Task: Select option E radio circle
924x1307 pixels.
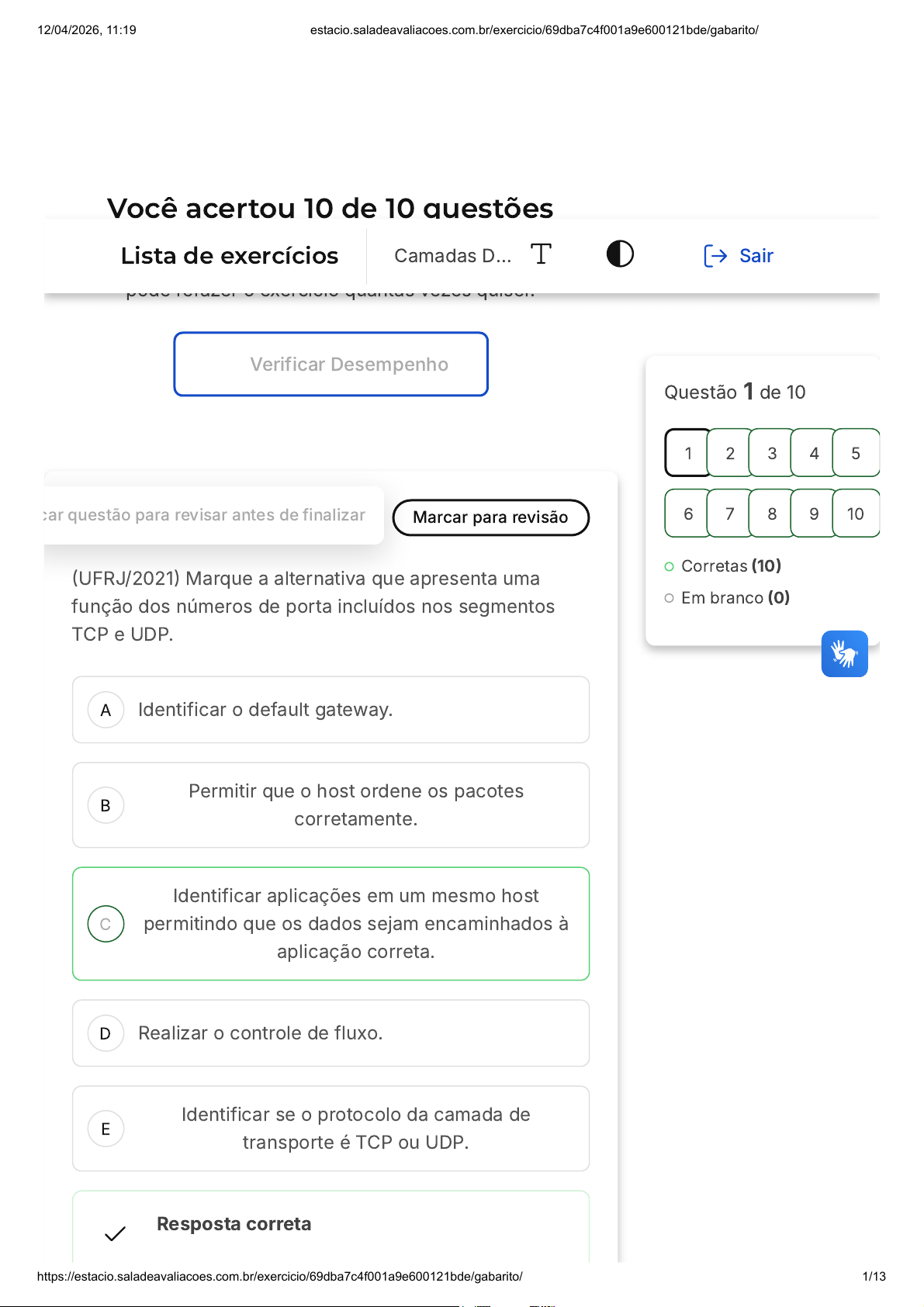Action: pos(106,1129)
